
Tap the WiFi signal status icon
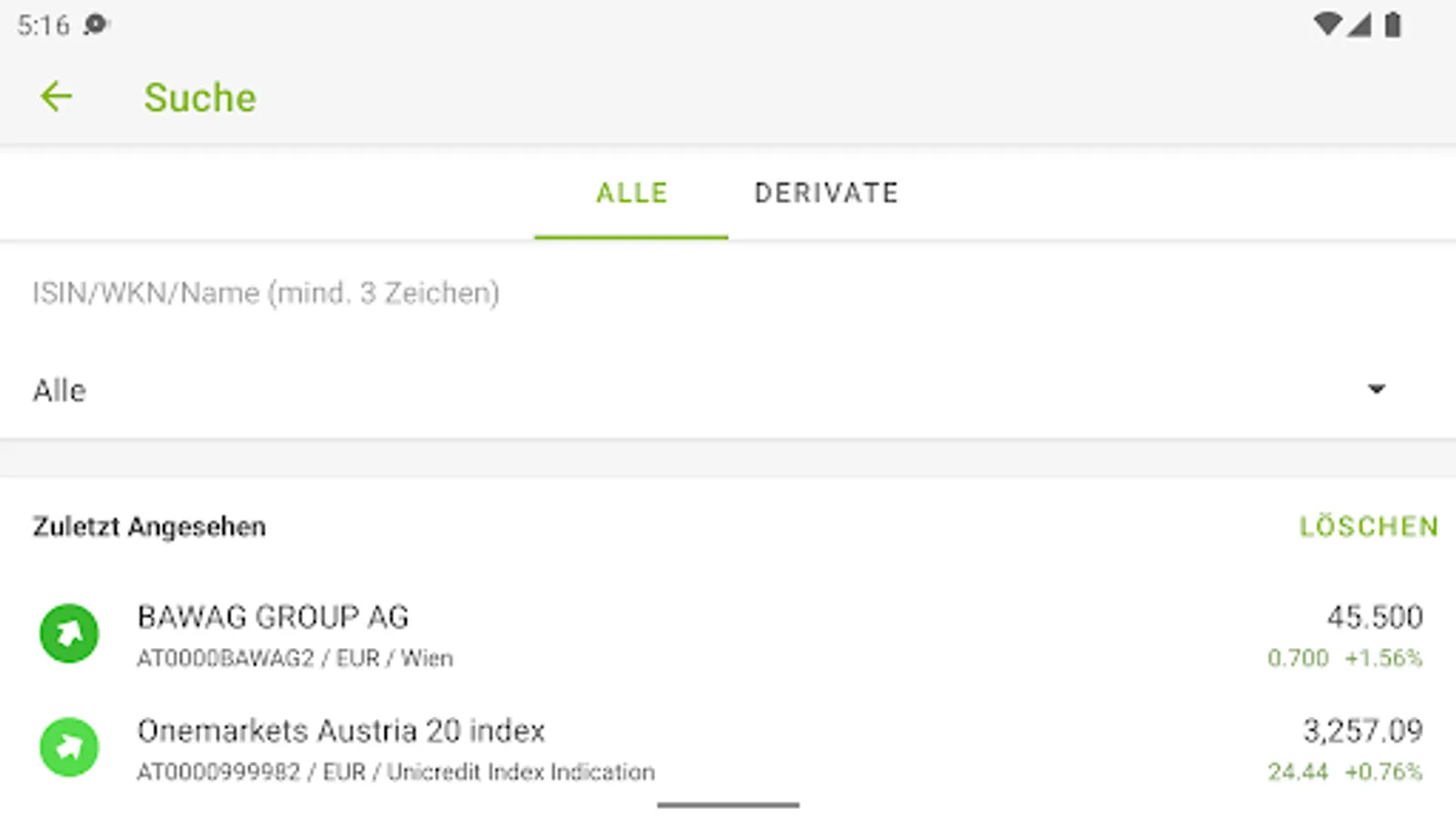point(1328,25)
